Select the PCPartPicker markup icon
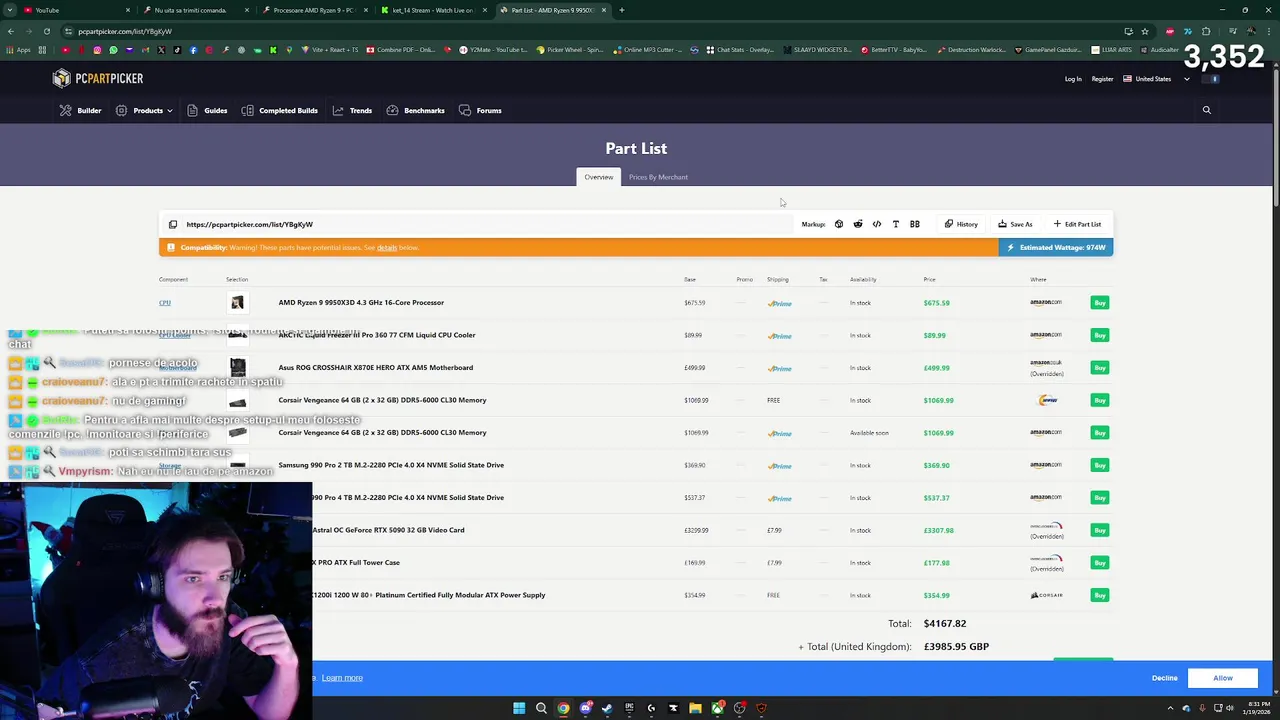1280x720 pixels. [x=839, y=224]
